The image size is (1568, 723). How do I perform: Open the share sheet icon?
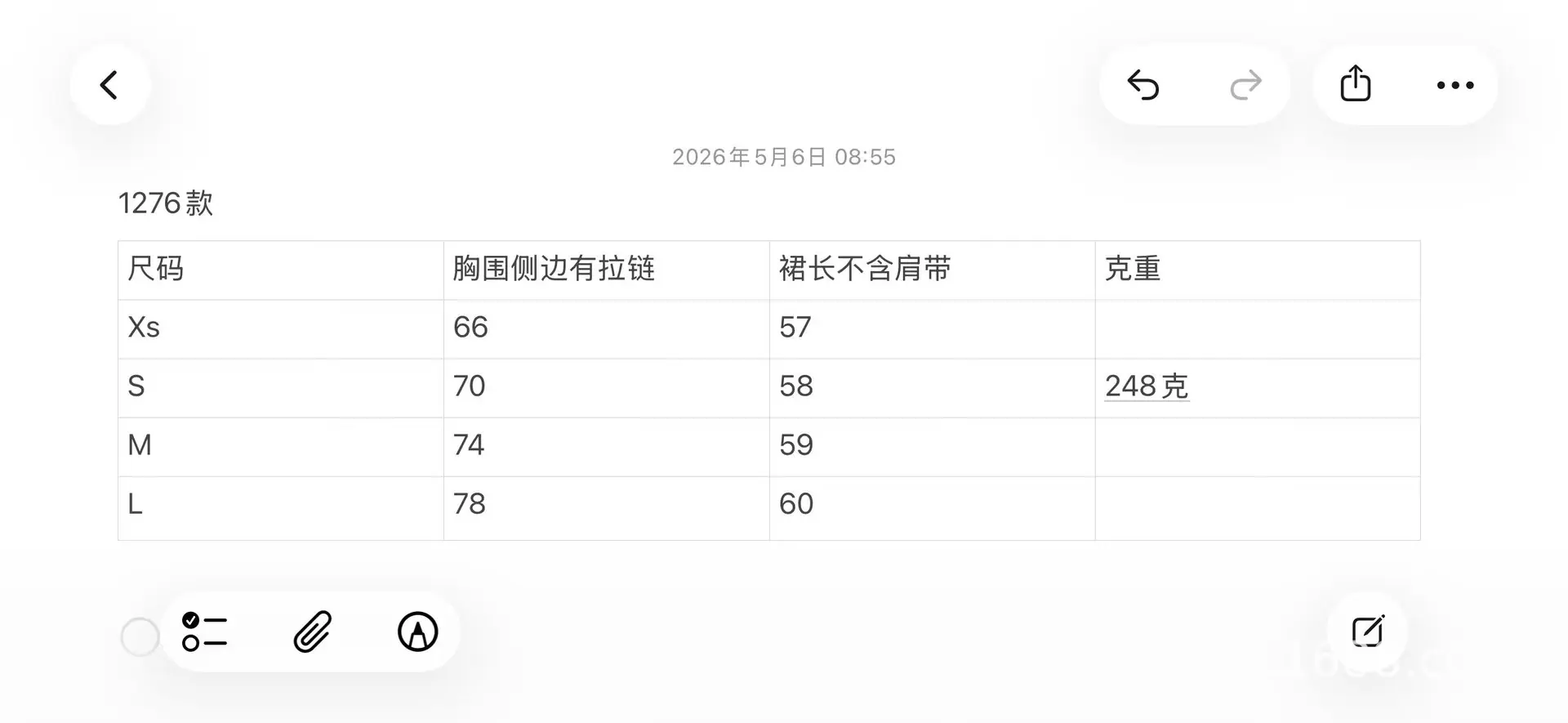[1356, 83]
